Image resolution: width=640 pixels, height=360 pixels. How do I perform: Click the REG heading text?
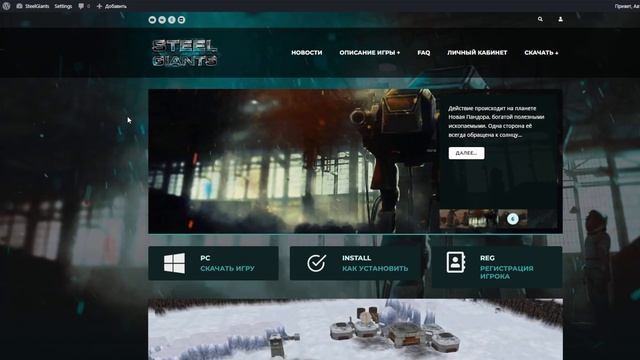click(x=487, y=258)
